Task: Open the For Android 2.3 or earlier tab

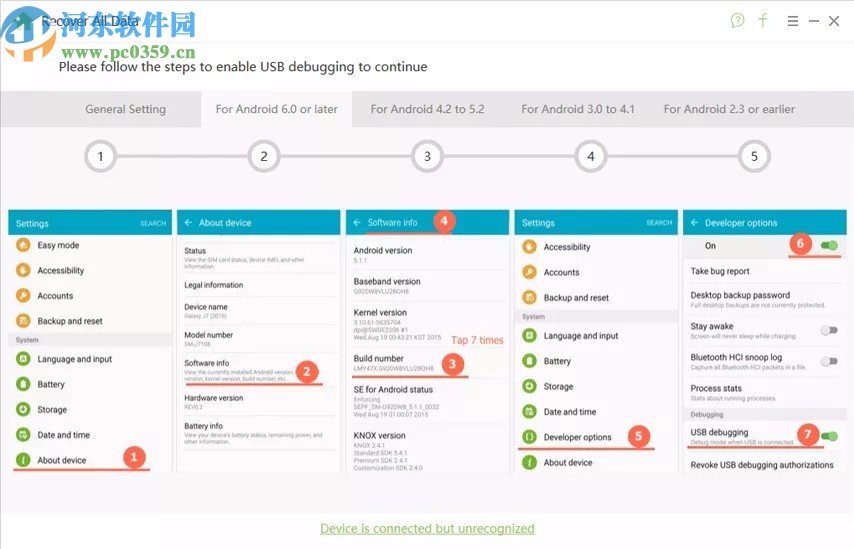Action: (729, 109)
